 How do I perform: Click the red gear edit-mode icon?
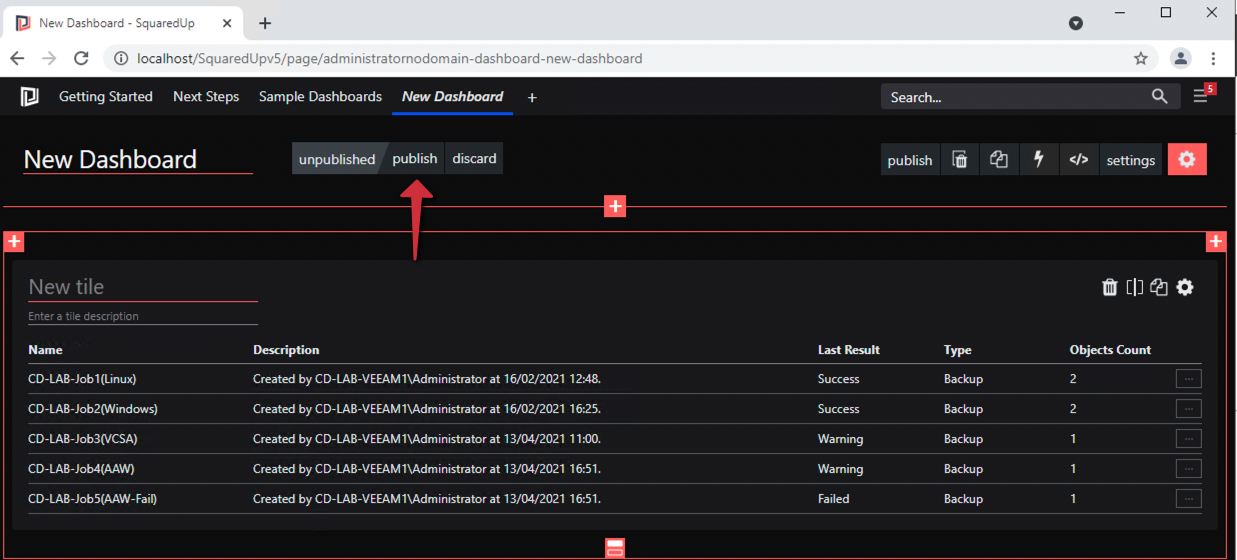1187,160
